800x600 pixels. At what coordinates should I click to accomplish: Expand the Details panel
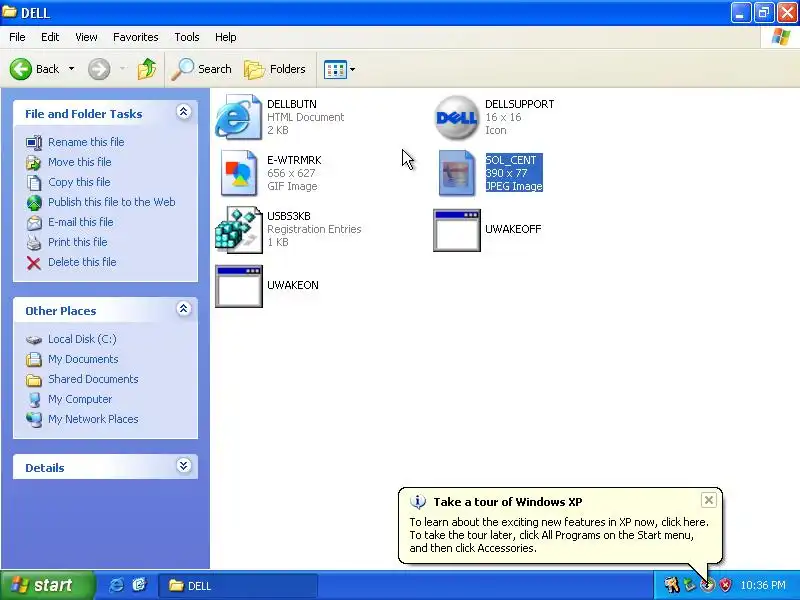pos(184,466)
